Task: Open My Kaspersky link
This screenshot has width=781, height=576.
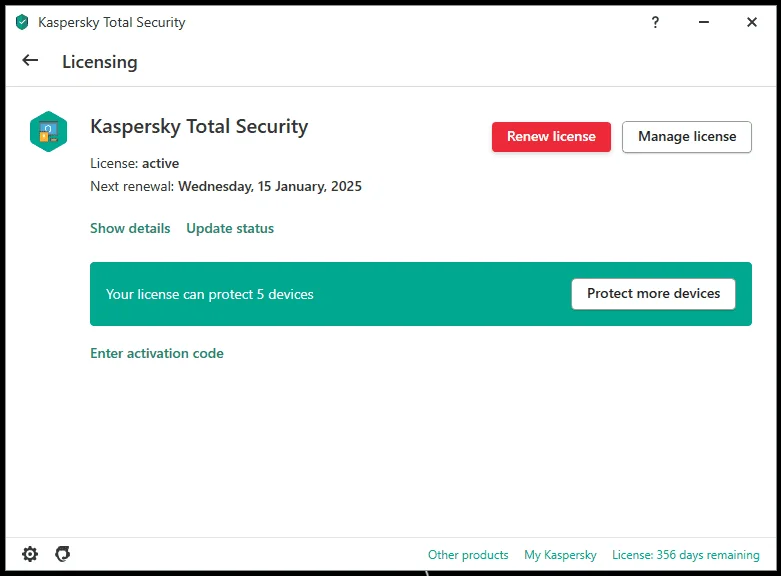Action: point(560,555)
